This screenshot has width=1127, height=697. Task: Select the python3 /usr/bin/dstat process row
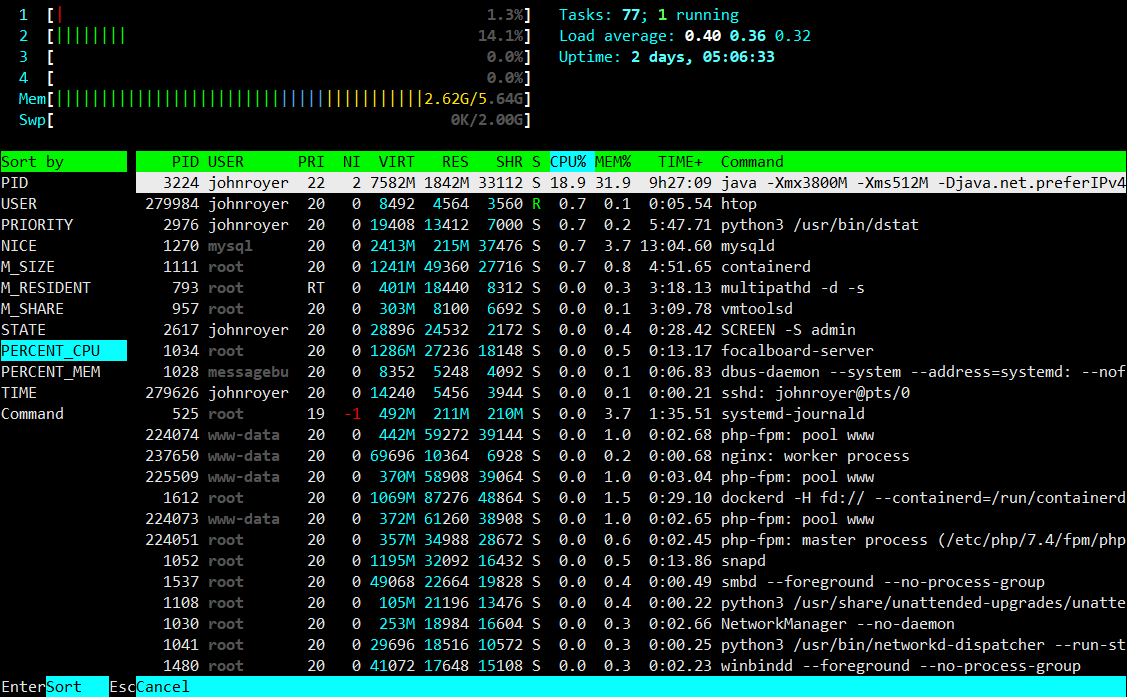tap(631, 225)
